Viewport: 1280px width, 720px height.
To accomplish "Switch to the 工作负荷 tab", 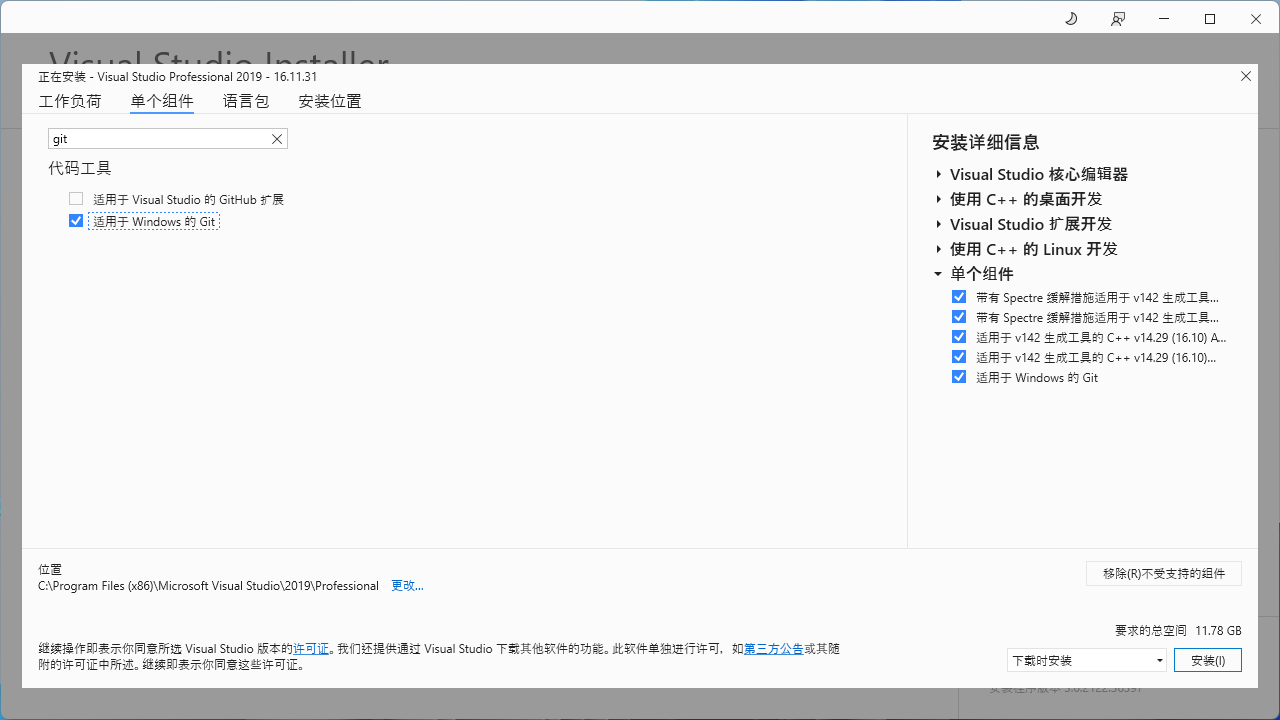I will coord(70,101).
